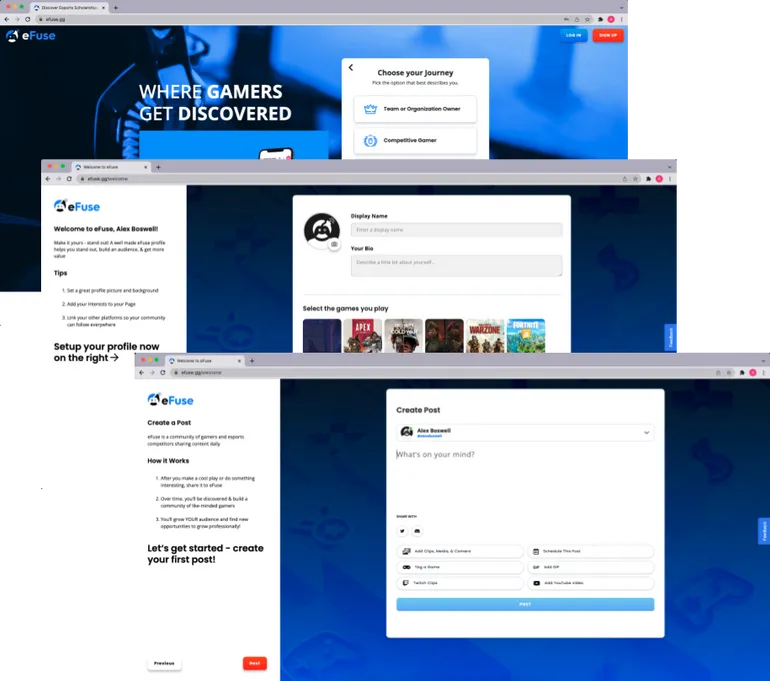Screen dimensions: 770x681
Task: Click Feedback tab in middle window
Action: tap(670, 337)
